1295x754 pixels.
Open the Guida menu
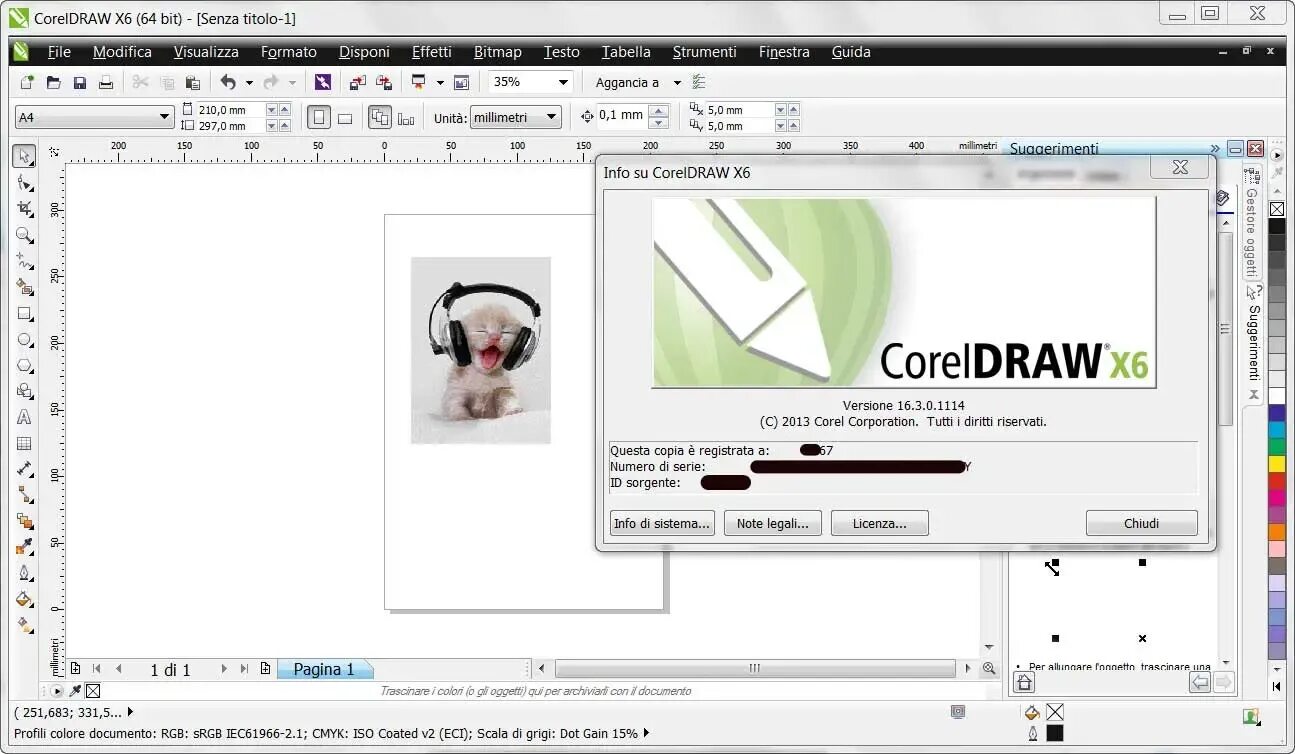coord(851,52)
